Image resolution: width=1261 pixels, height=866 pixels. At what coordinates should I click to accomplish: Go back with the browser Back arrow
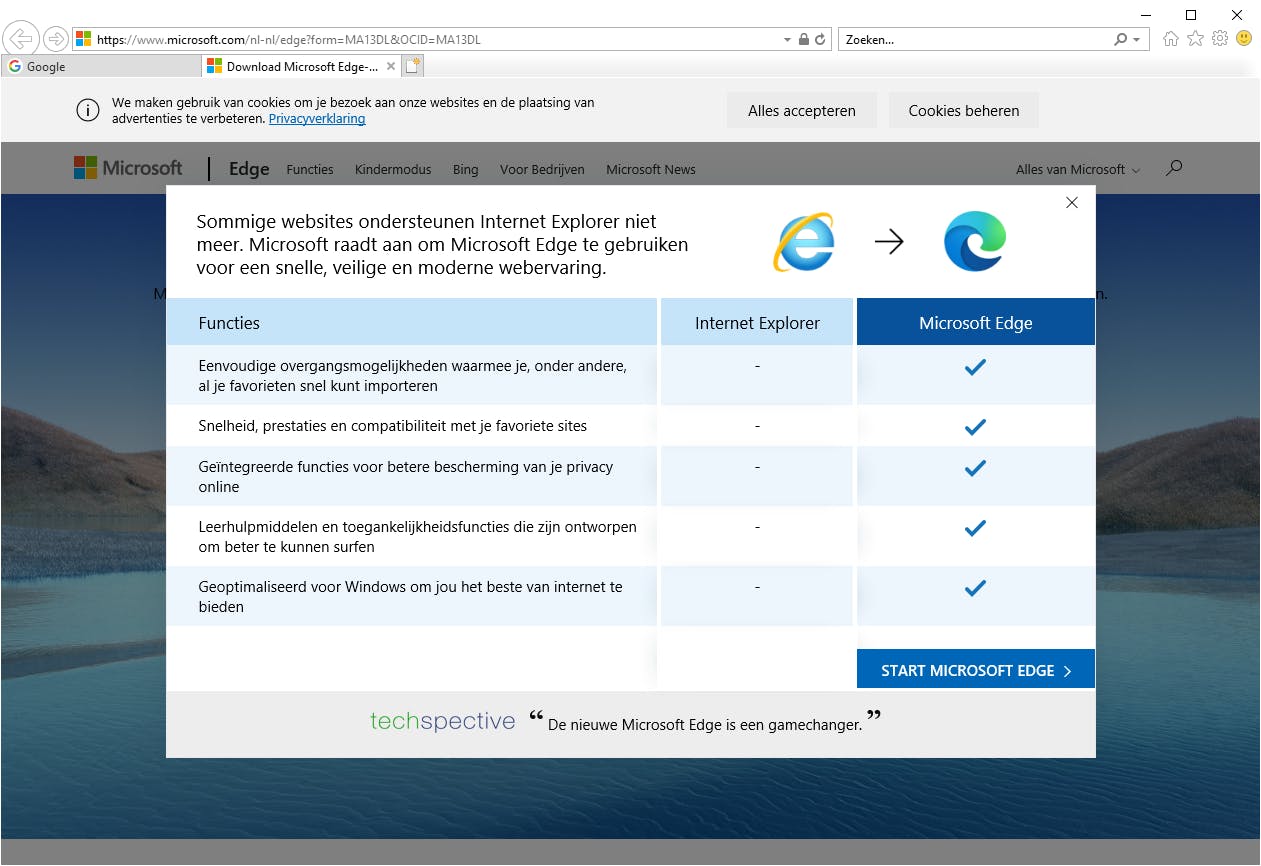pyautogui.click(x=21, y=39)
